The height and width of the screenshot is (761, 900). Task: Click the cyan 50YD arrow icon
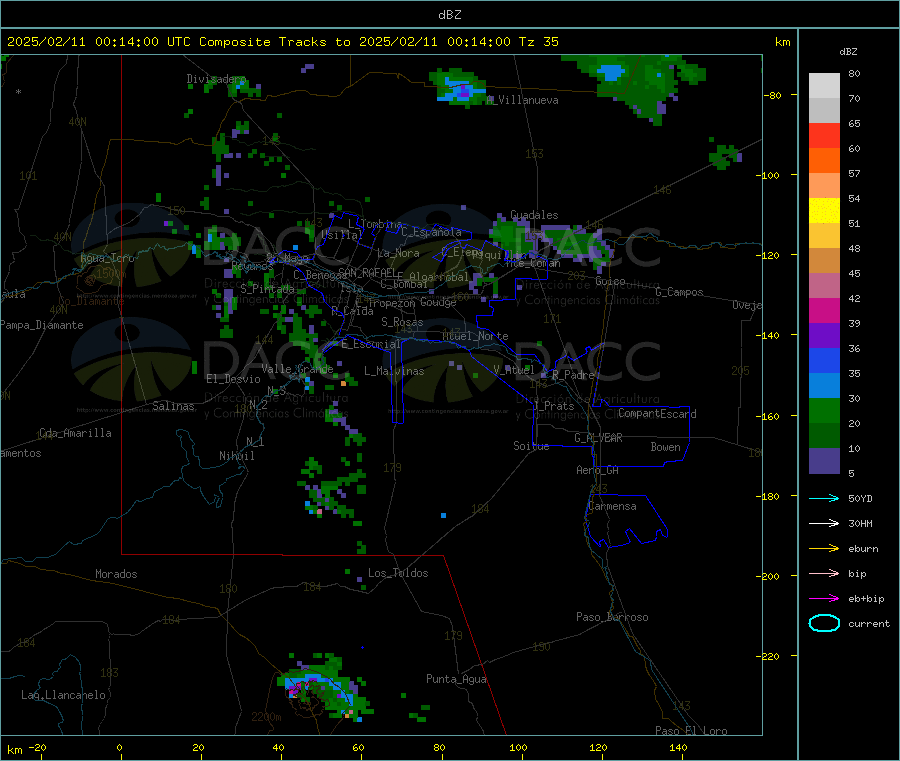click(x=824, y=498)
